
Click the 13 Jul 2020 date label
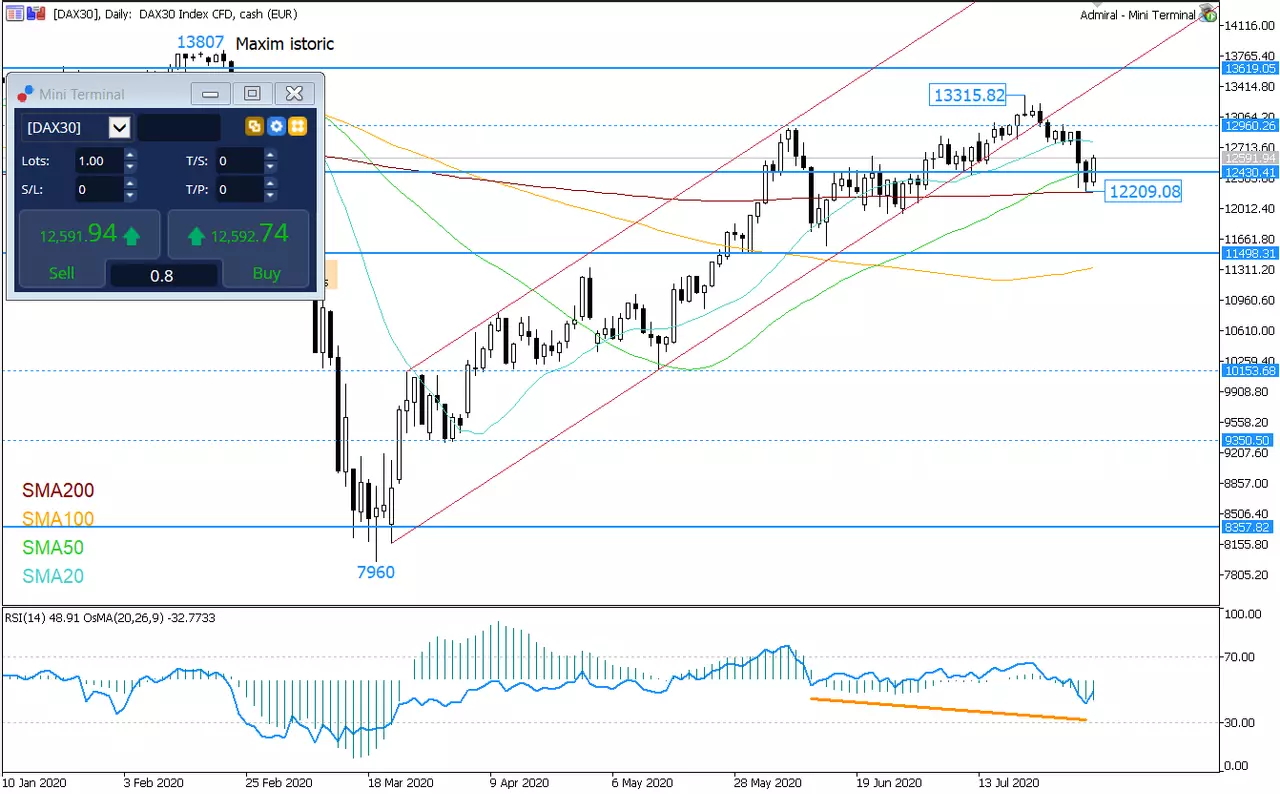[x=1009, y=782]
